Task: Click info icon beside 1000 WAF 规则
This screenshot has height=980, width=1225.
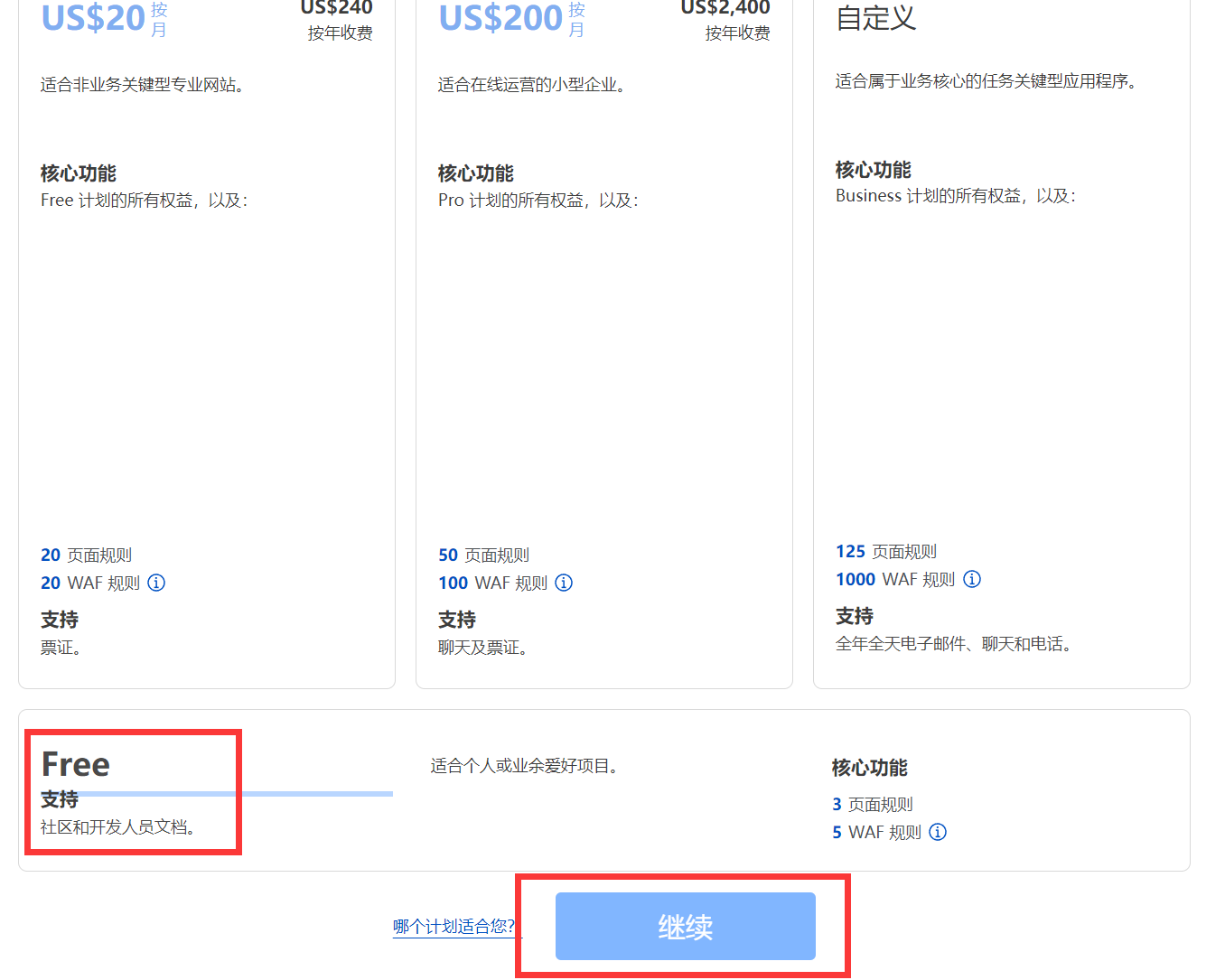Action: point(972,579)
